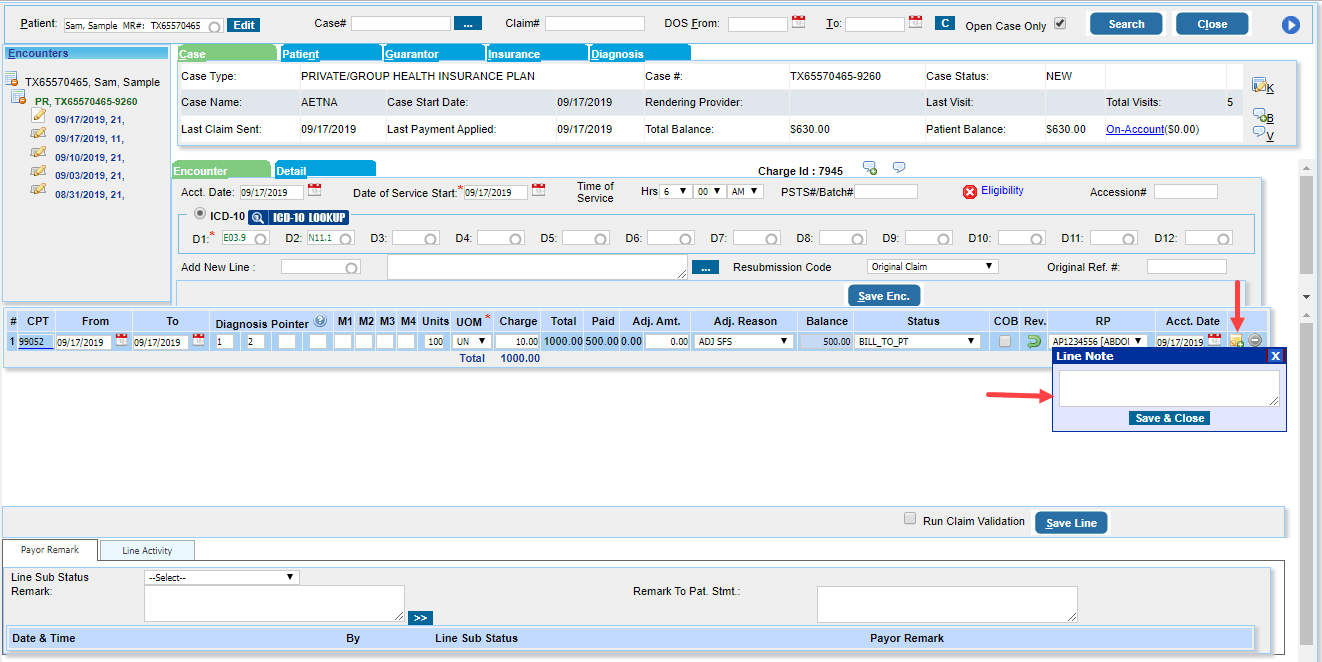Switch to the Line Activity tab
This screenshot has width=1322, height=662.
tap(147, 550)
